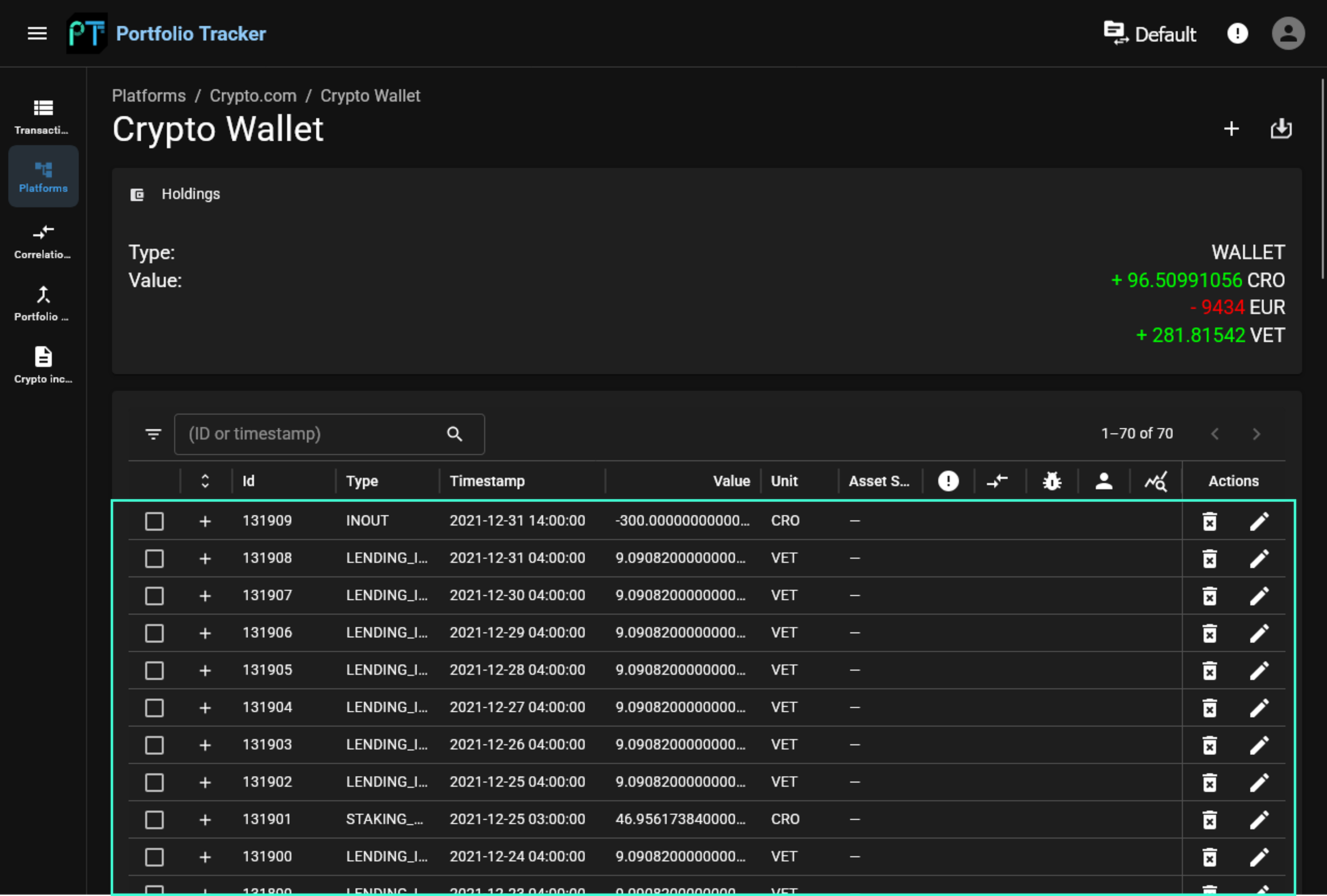The height and width of the screenshot is (896, 1327).
Task: Select checkbox for transaction 131904
Action: [x=154, y=708]
